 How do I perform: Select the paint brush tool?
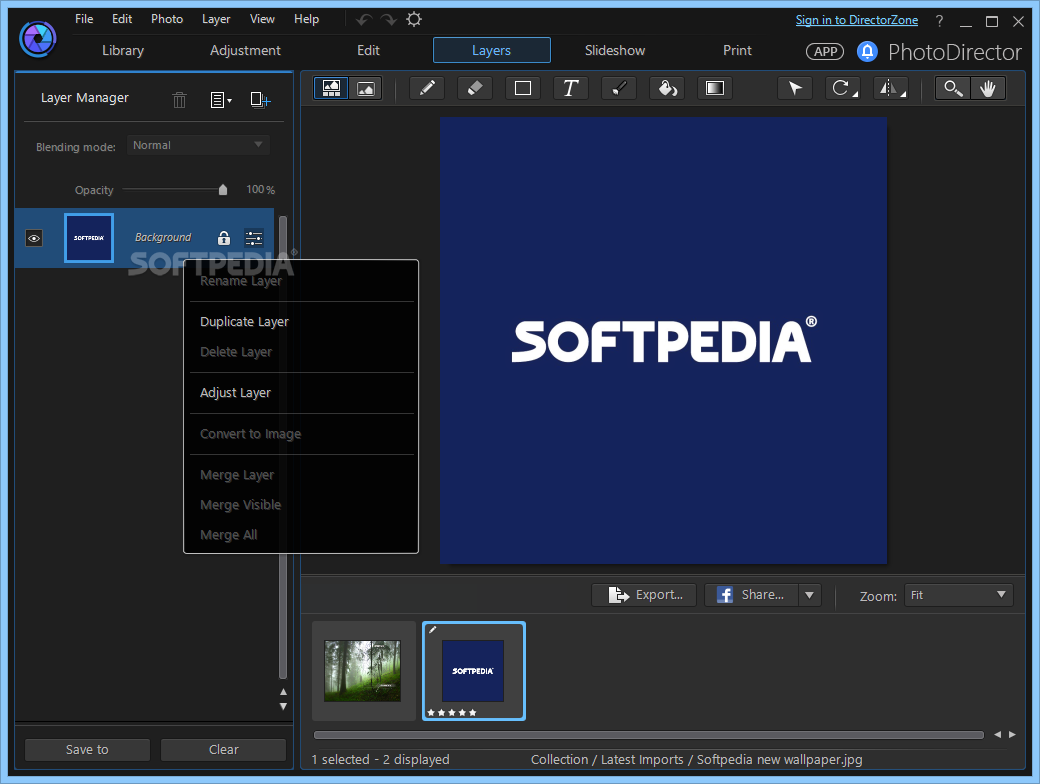click(619, 88)
